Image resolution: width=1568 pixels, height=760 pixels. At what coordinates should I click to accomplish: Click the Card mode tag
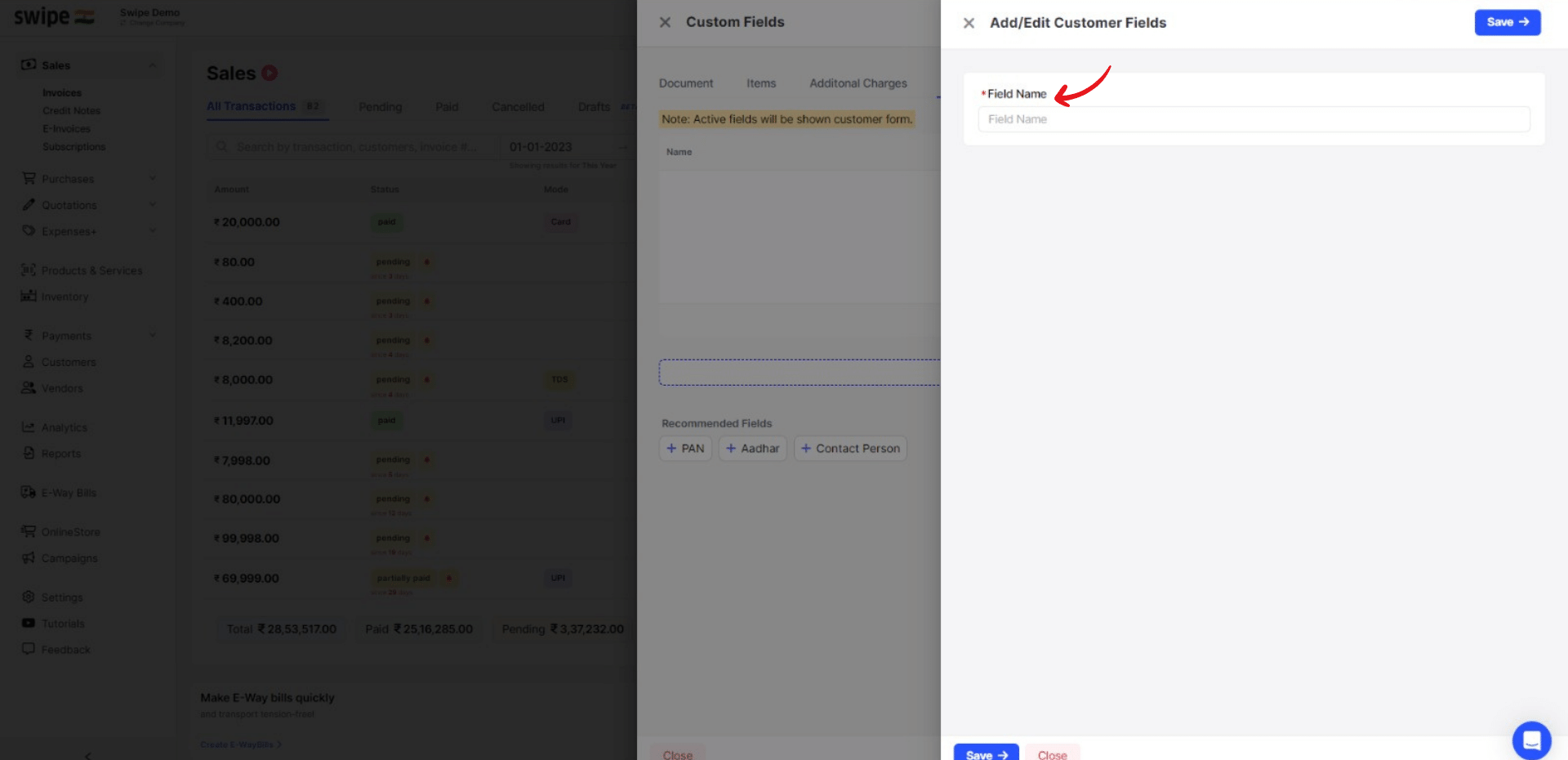coord(561,222)
